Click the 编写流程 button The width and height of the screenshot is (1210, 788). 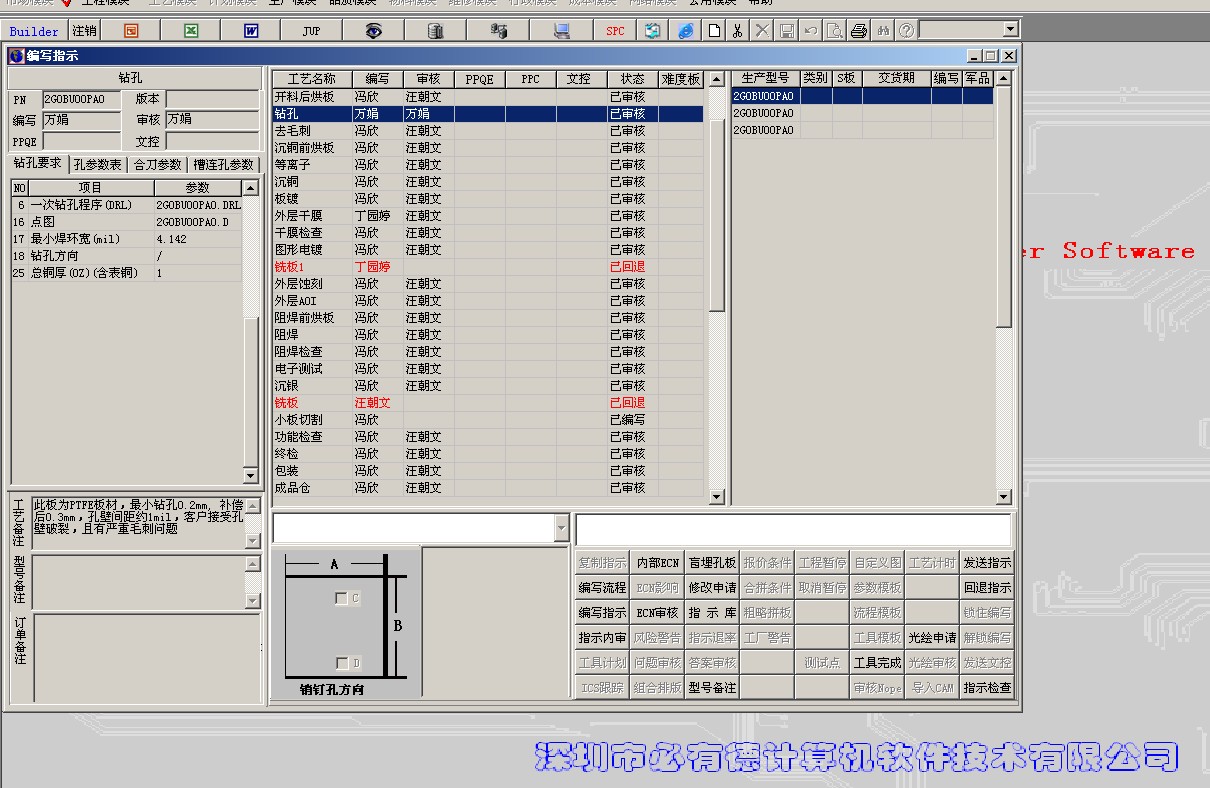[x=602, y=588]
